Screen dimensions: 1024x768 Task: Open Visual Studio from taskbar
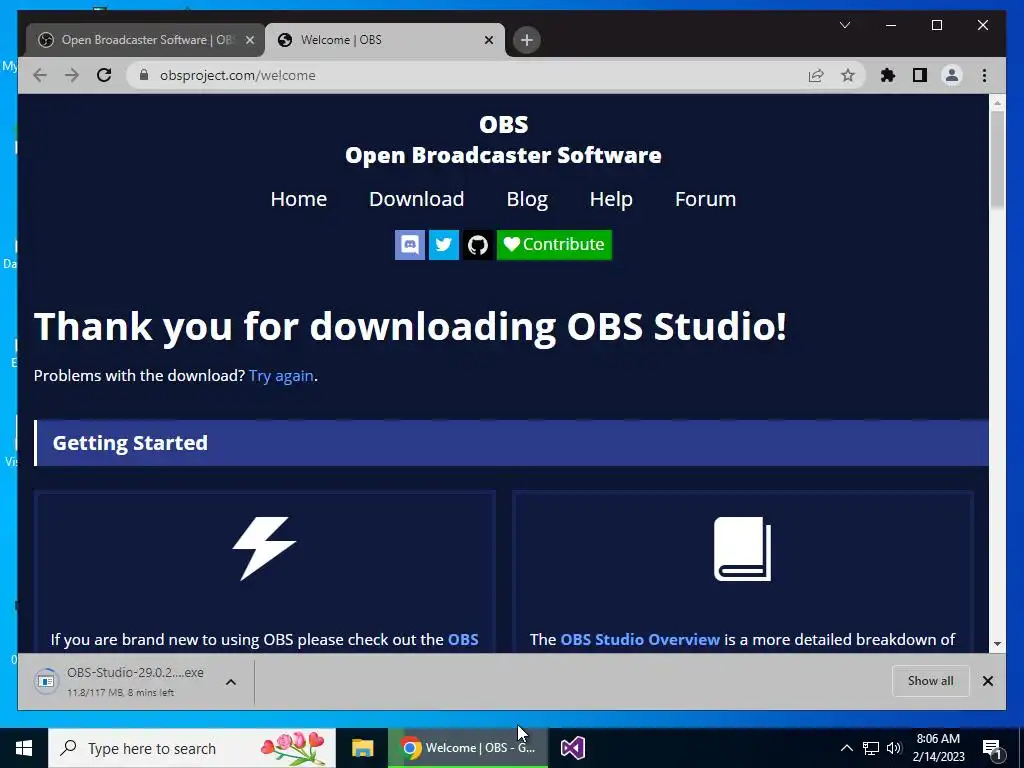coord(573,748)
